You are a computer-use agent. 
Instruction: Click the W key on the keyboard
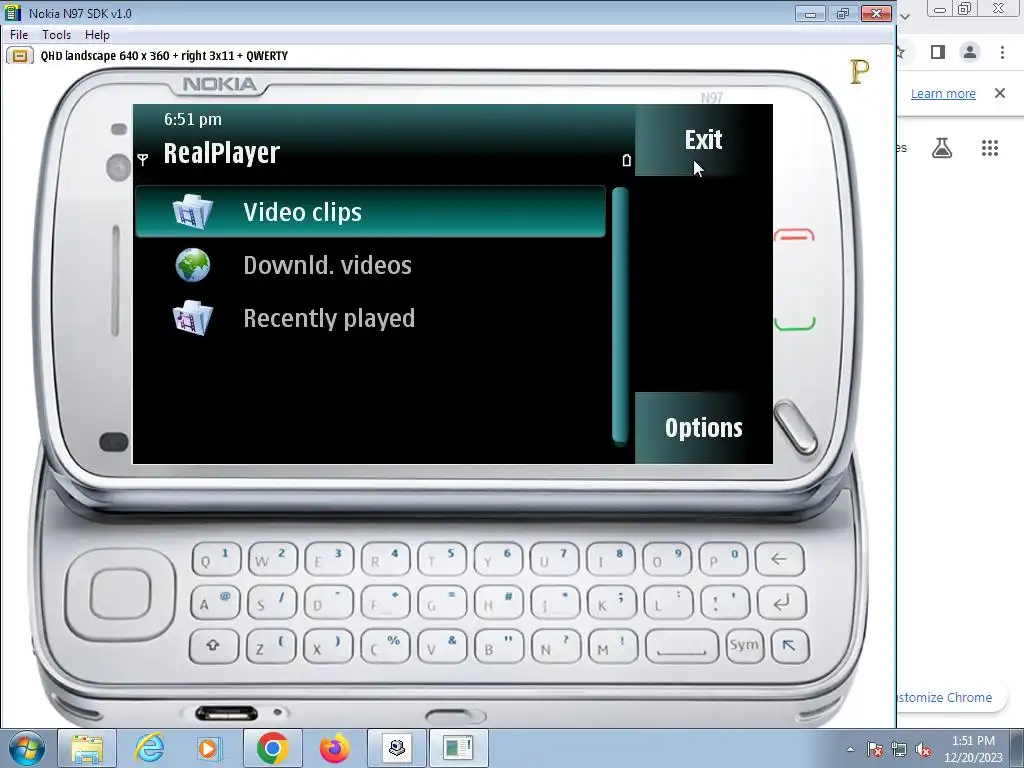(x=272, y=559)
